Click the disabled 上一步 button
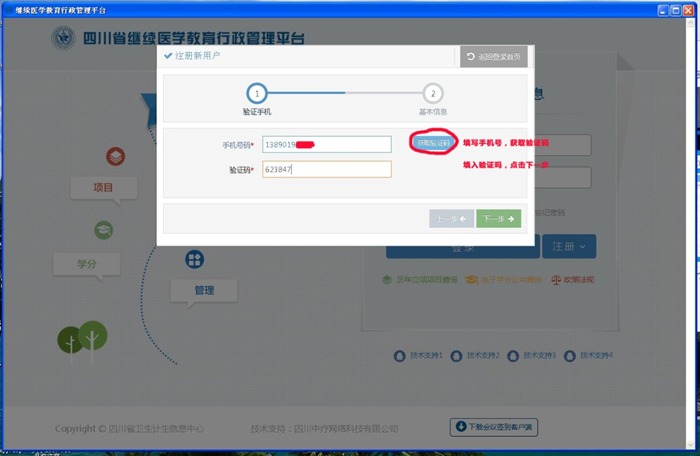The height and width of the screenshot is (456, 700). tap(451, 218)
